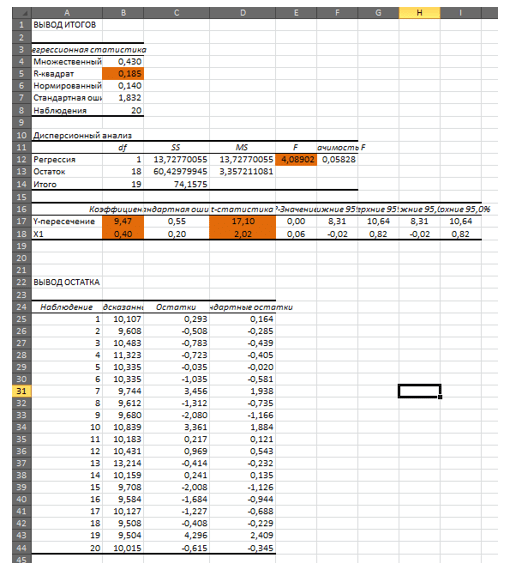
Task: Select cell with ВЫВОД ИТОГОВ
Action: 67,25
